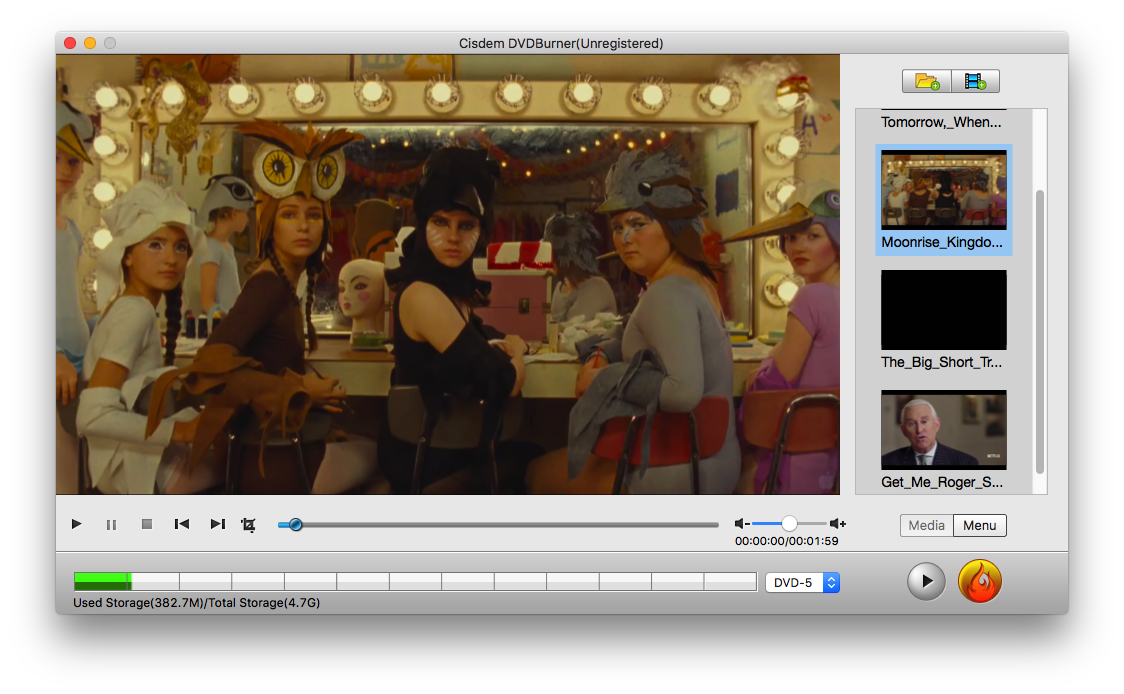
Task: Click the round preview play button
Action: click(926, 581)
